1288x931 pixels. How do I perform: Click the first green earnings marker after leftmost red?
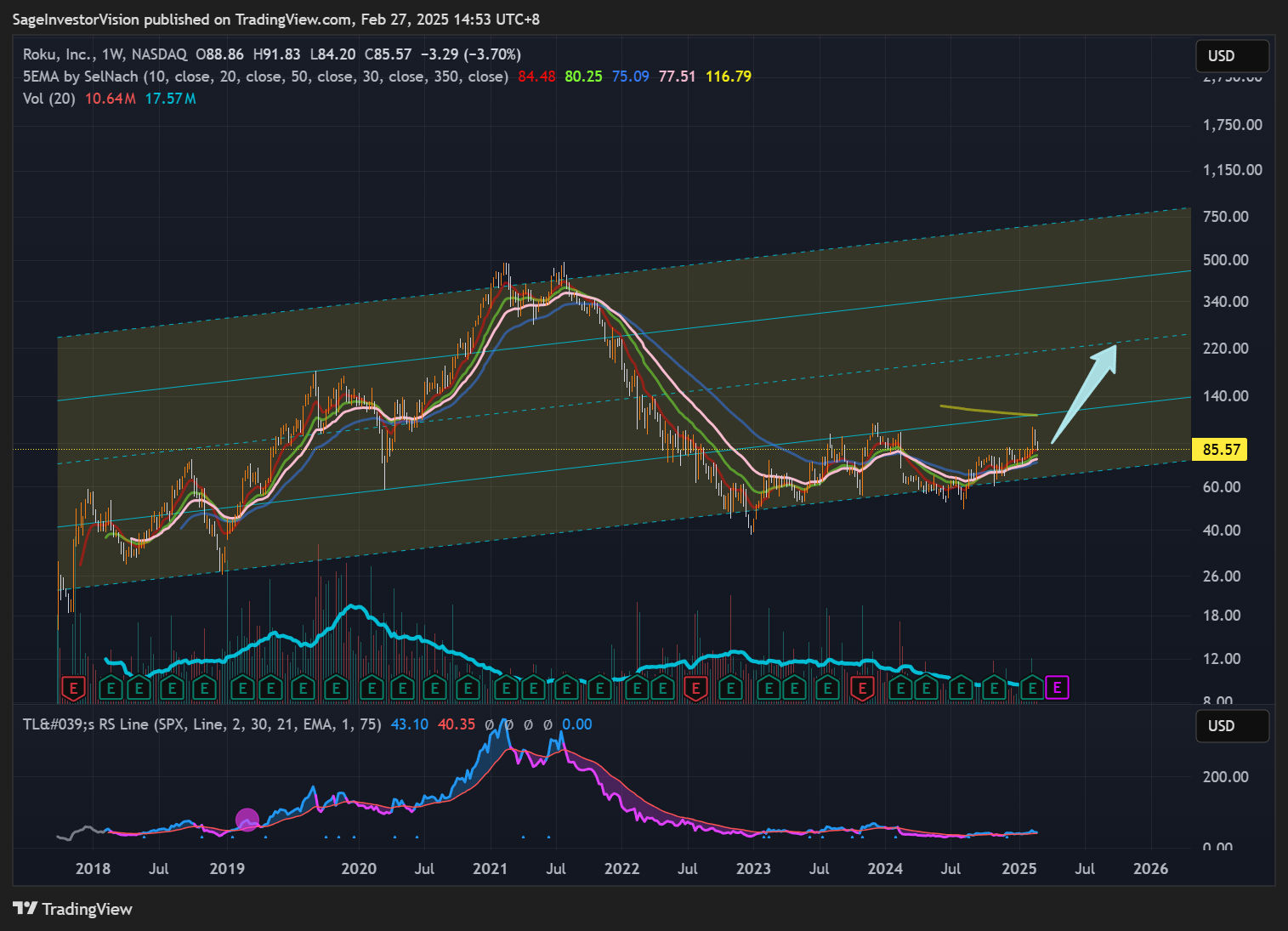110,688
